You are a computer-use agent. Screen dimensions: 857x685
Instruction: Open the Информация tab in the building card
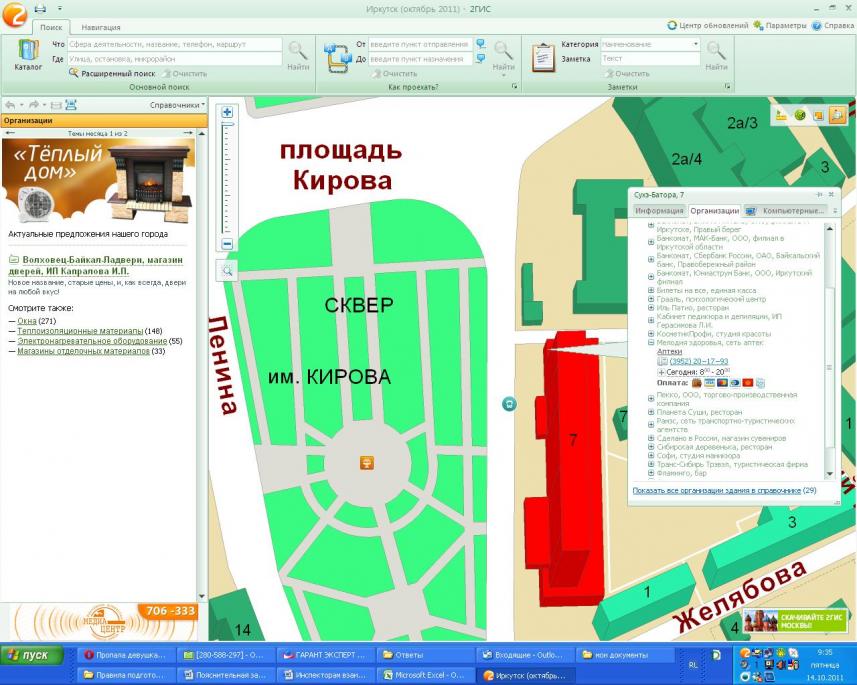pyautogui.click(x=659, y=211)
